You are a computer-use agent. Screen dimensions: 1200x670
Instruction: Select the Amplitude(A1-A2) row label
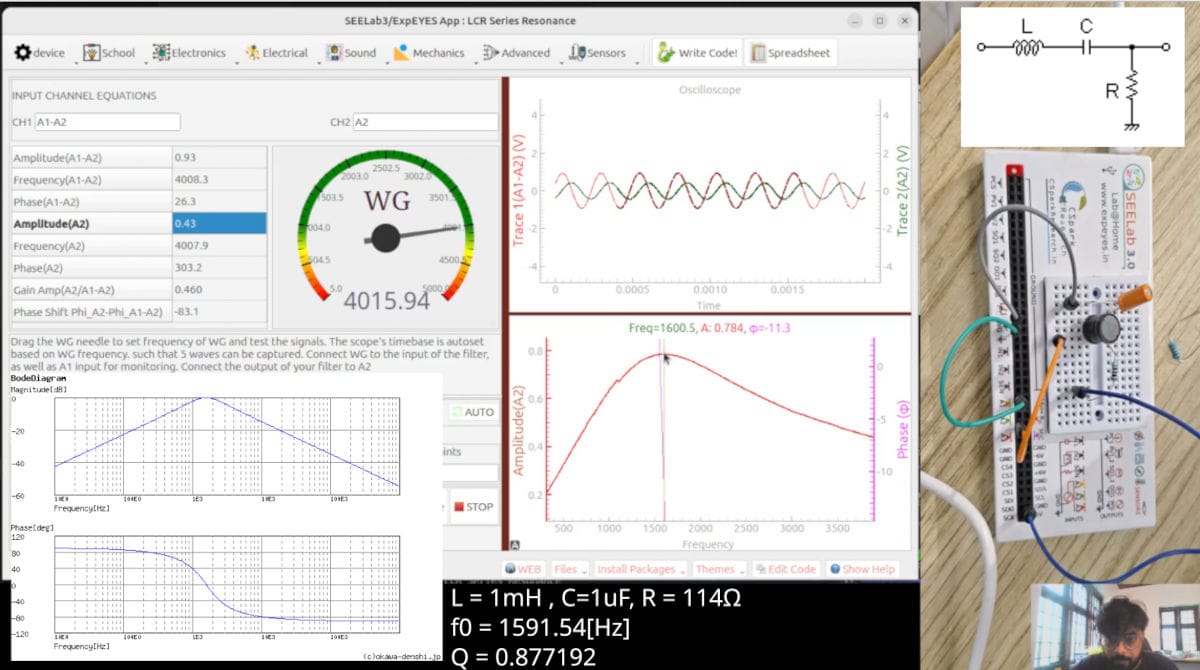tap(91, 158)
